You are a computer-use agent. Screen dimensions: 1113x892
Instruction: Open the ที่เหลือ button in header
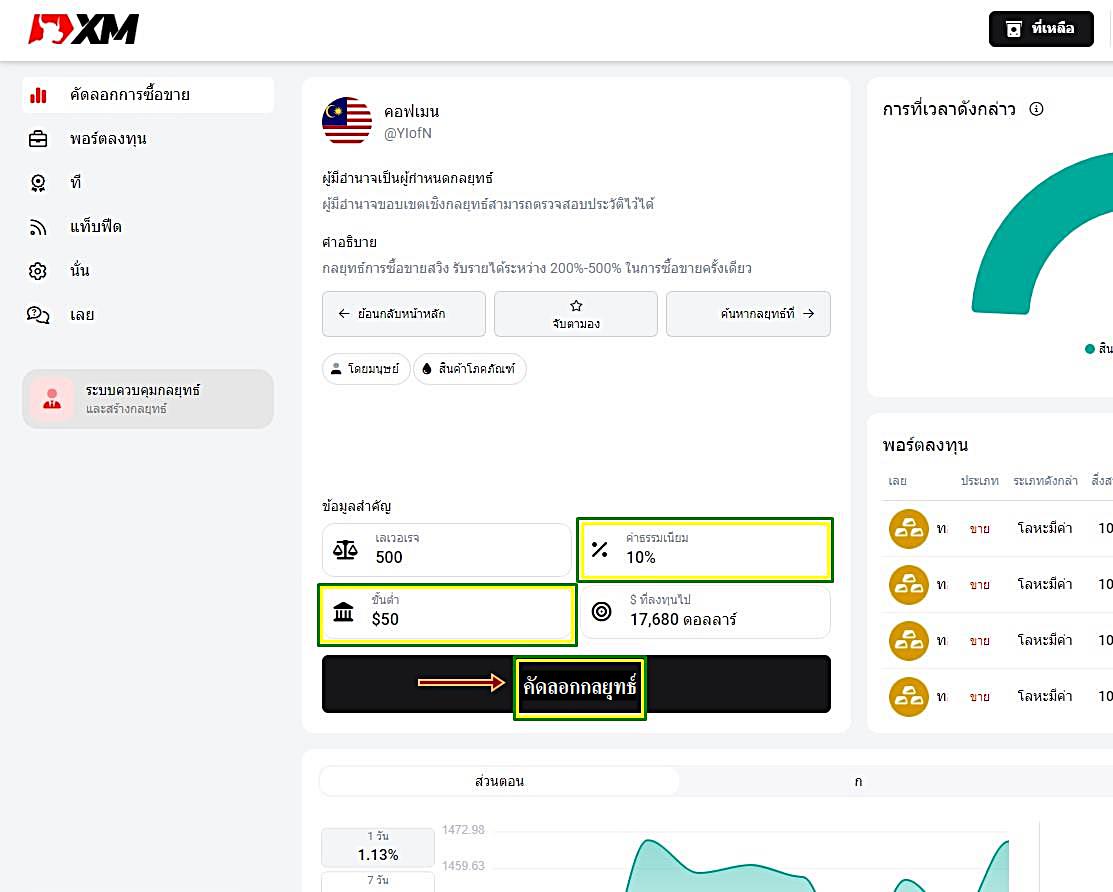tap(1041, 29)
